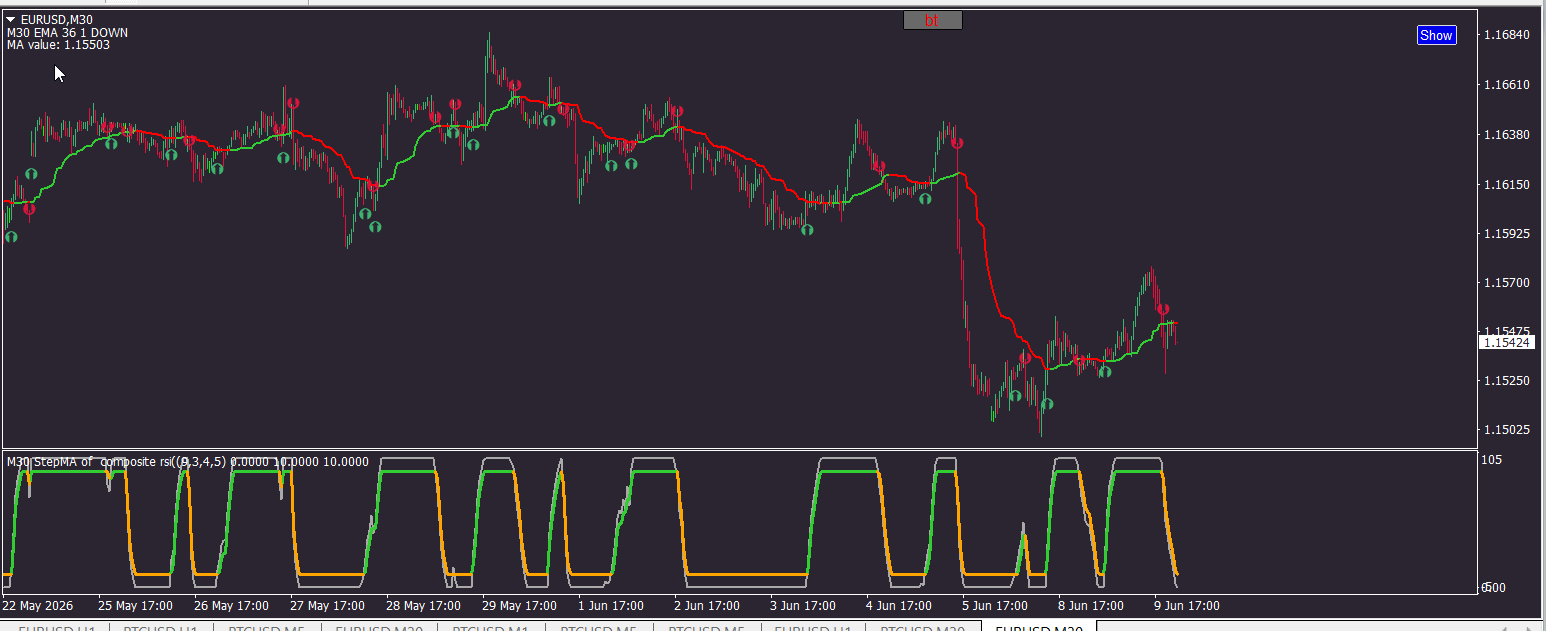Click the MA value 1.15503 text

[58, 45]
